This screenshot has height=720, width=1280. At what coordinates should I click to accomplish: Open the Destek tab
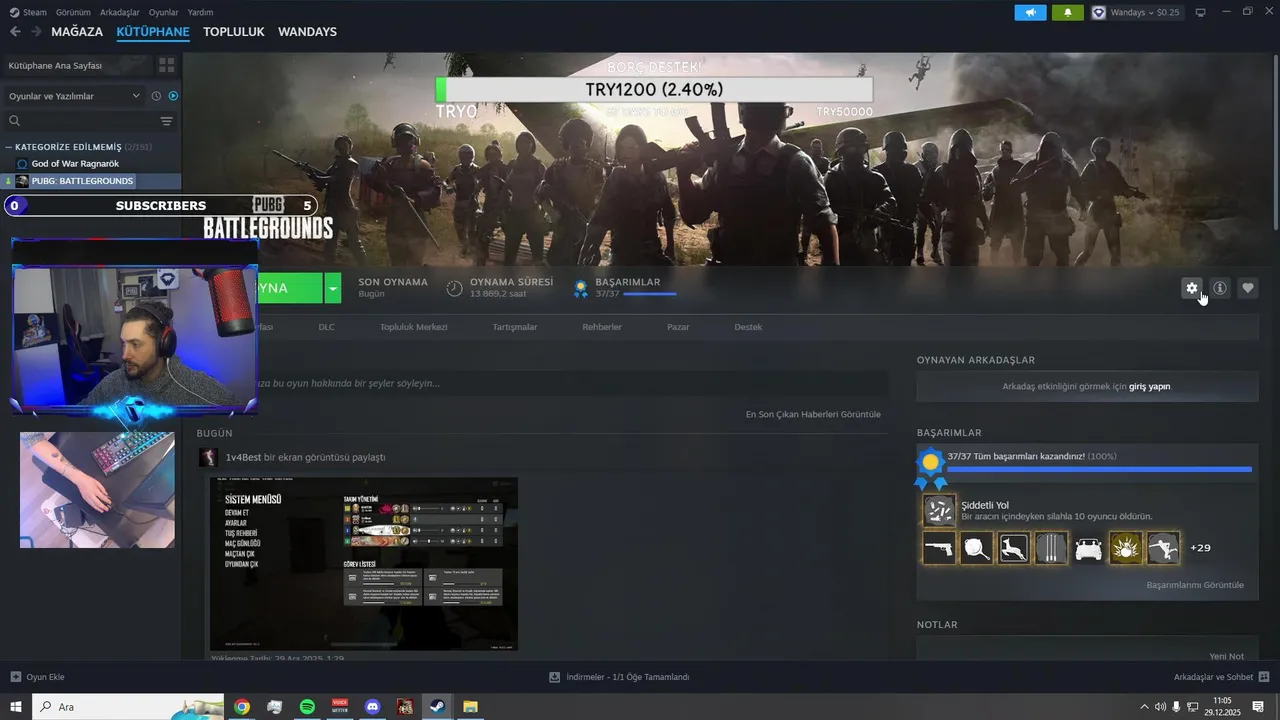point(748,327)
